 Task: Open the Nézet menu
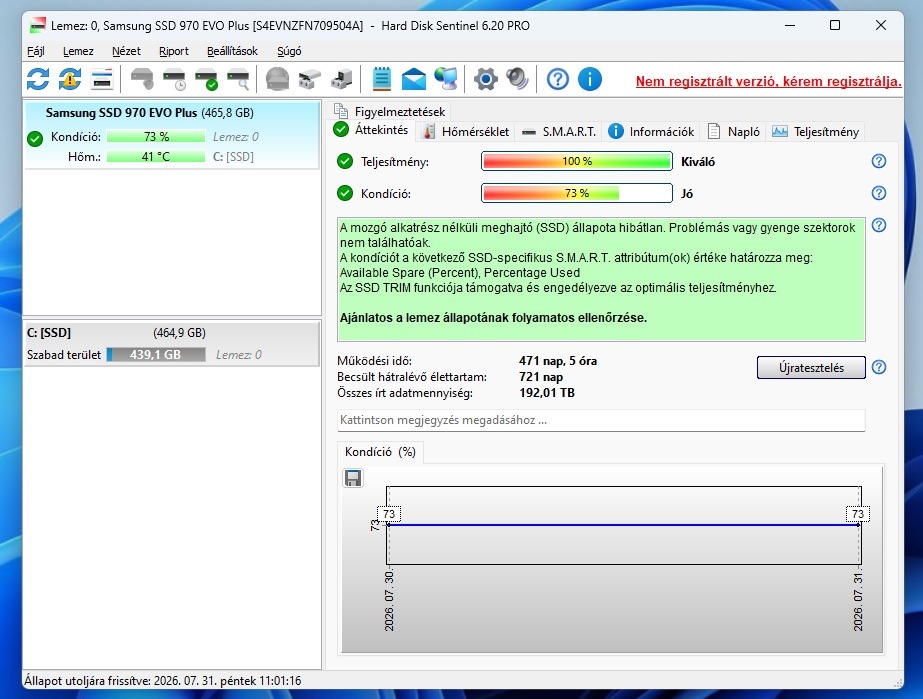126,51
